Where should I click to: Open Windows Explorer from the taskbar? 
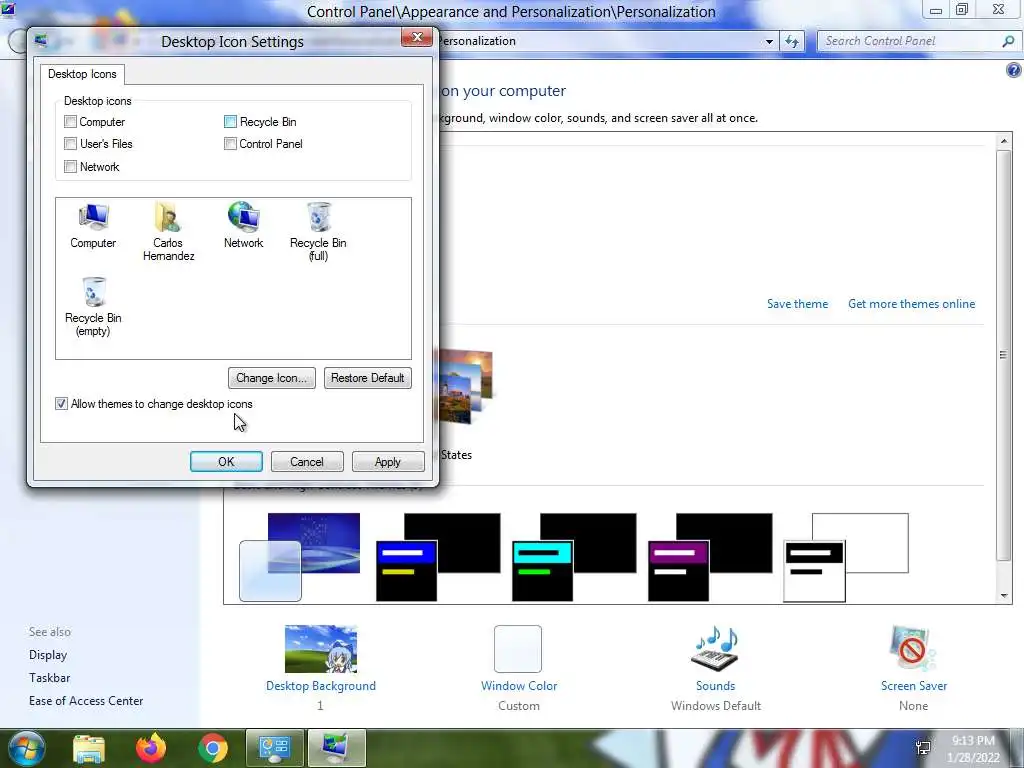pyautogui.click(x=89, y=748)
